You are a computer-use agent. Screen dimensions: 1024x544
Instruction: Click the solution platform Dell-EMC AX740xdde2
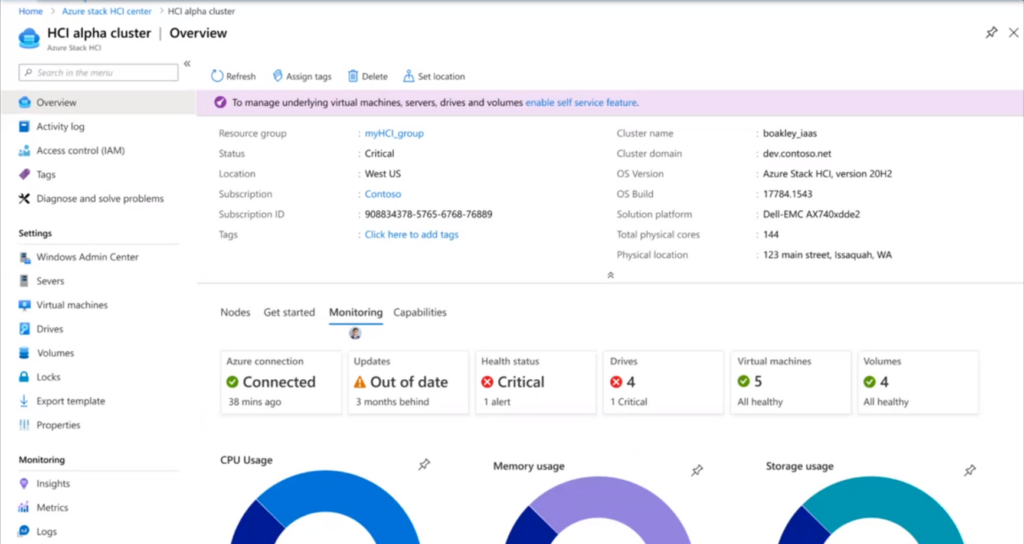click(x=811, y=214)
